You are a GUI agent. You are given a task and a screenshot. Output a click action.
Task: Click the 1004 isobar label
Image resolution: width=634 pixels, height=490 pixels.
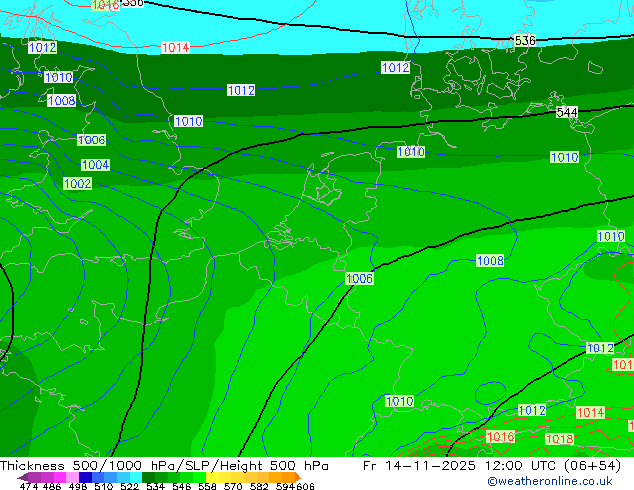coord(95,165)
